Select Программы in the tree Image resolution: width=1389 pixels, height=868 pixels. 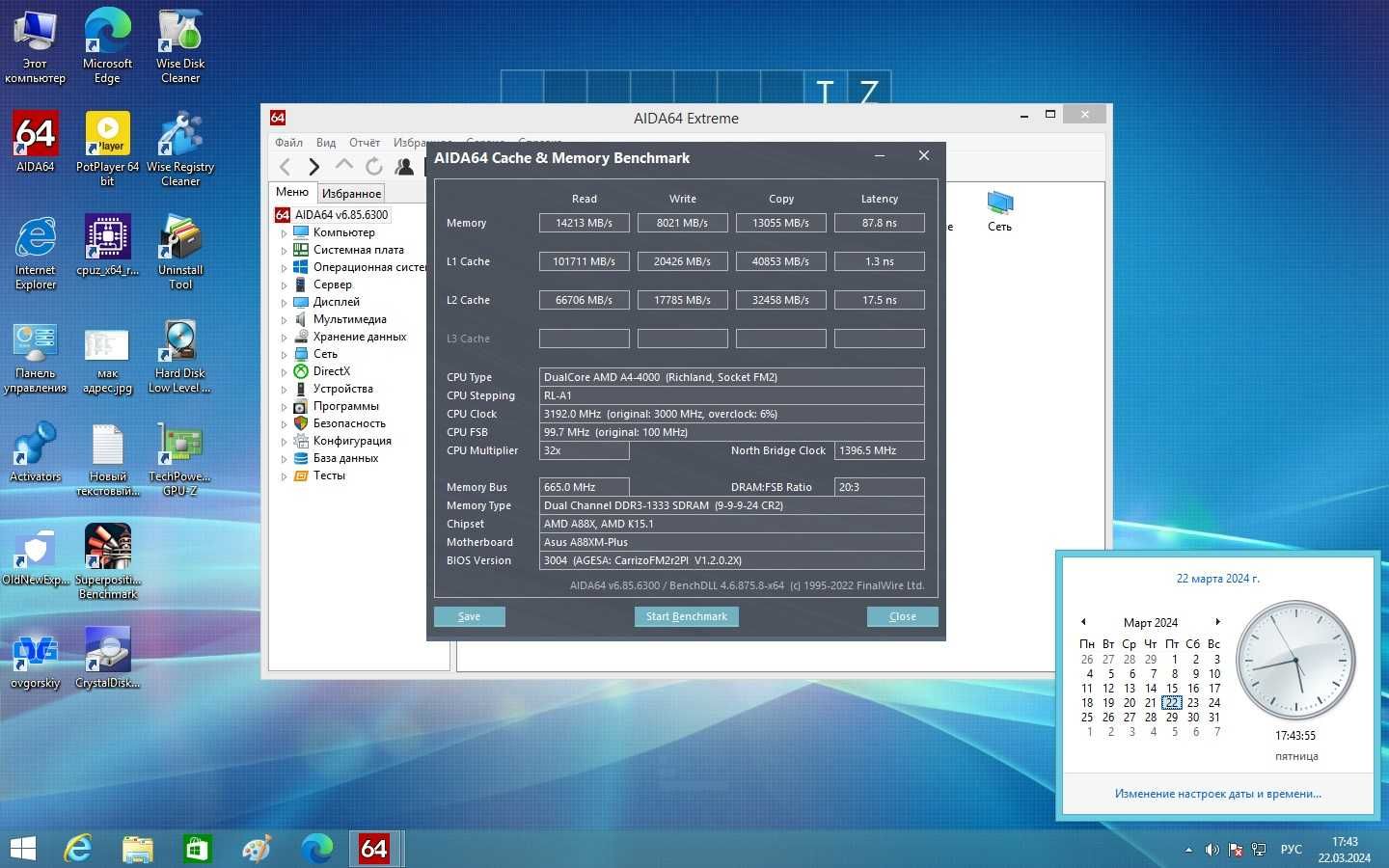[x=346, y=406]
